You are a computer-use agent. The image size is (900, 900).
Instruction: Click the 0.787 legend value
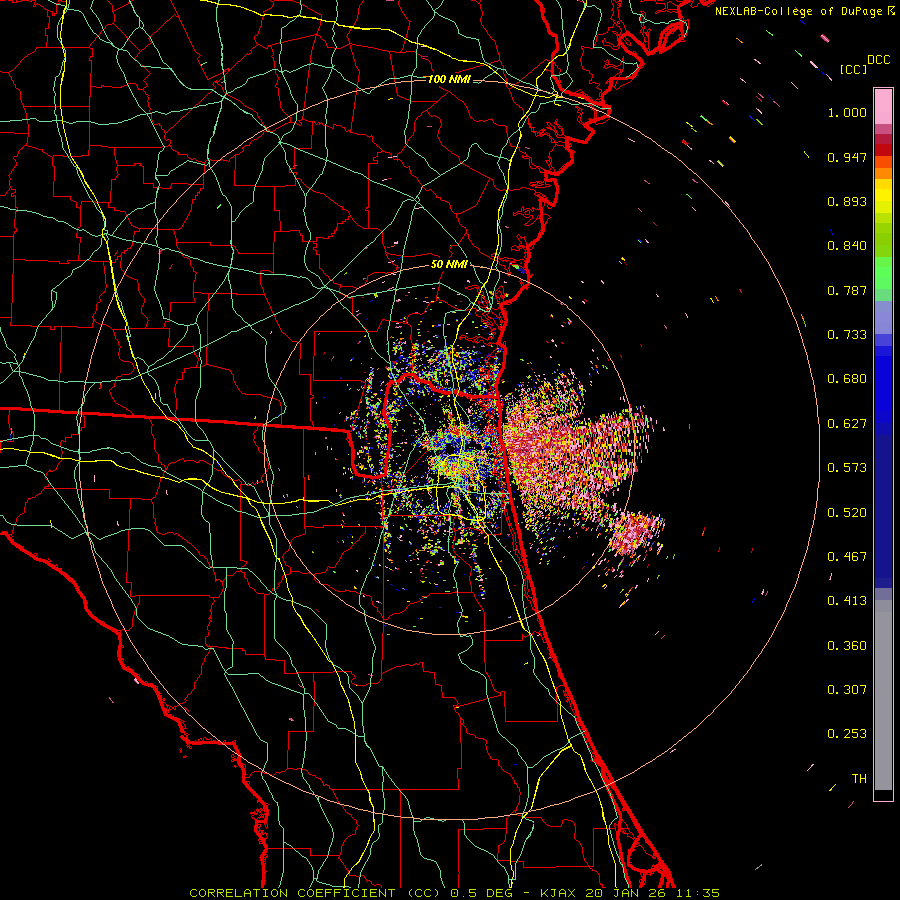tap(847, 290)
